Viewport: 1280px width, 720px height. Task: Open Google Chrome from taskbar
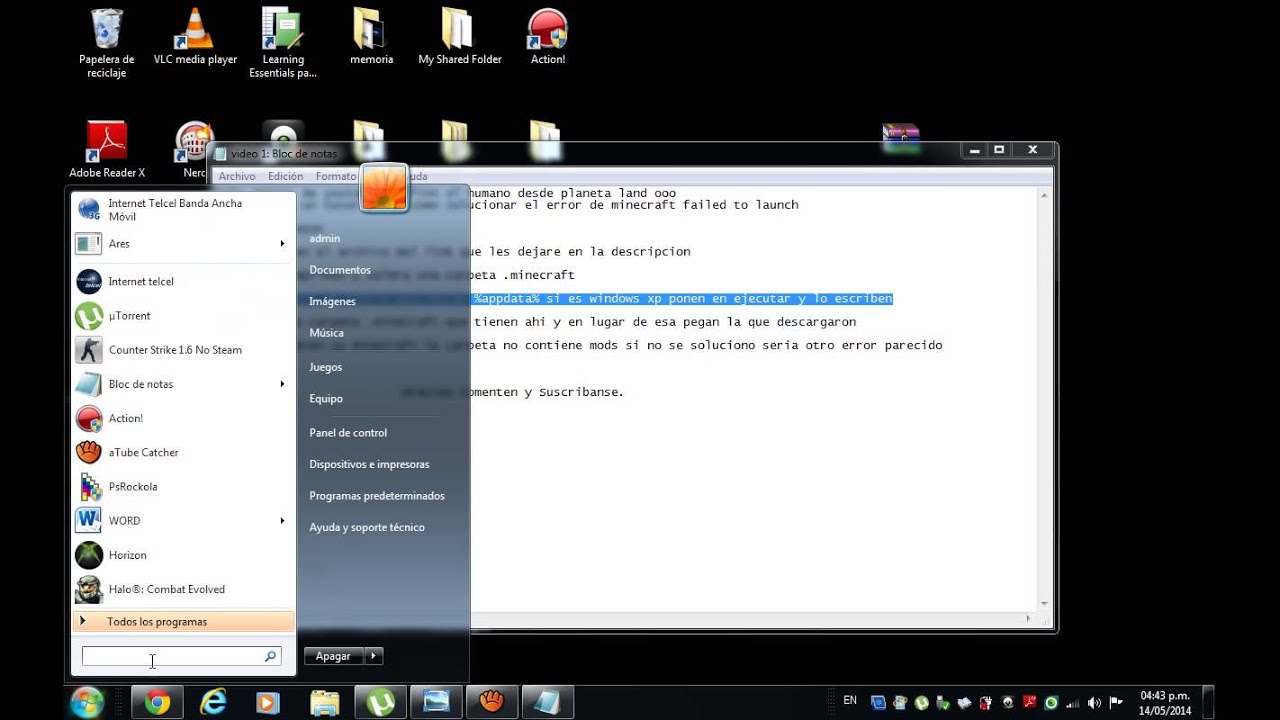157,703
